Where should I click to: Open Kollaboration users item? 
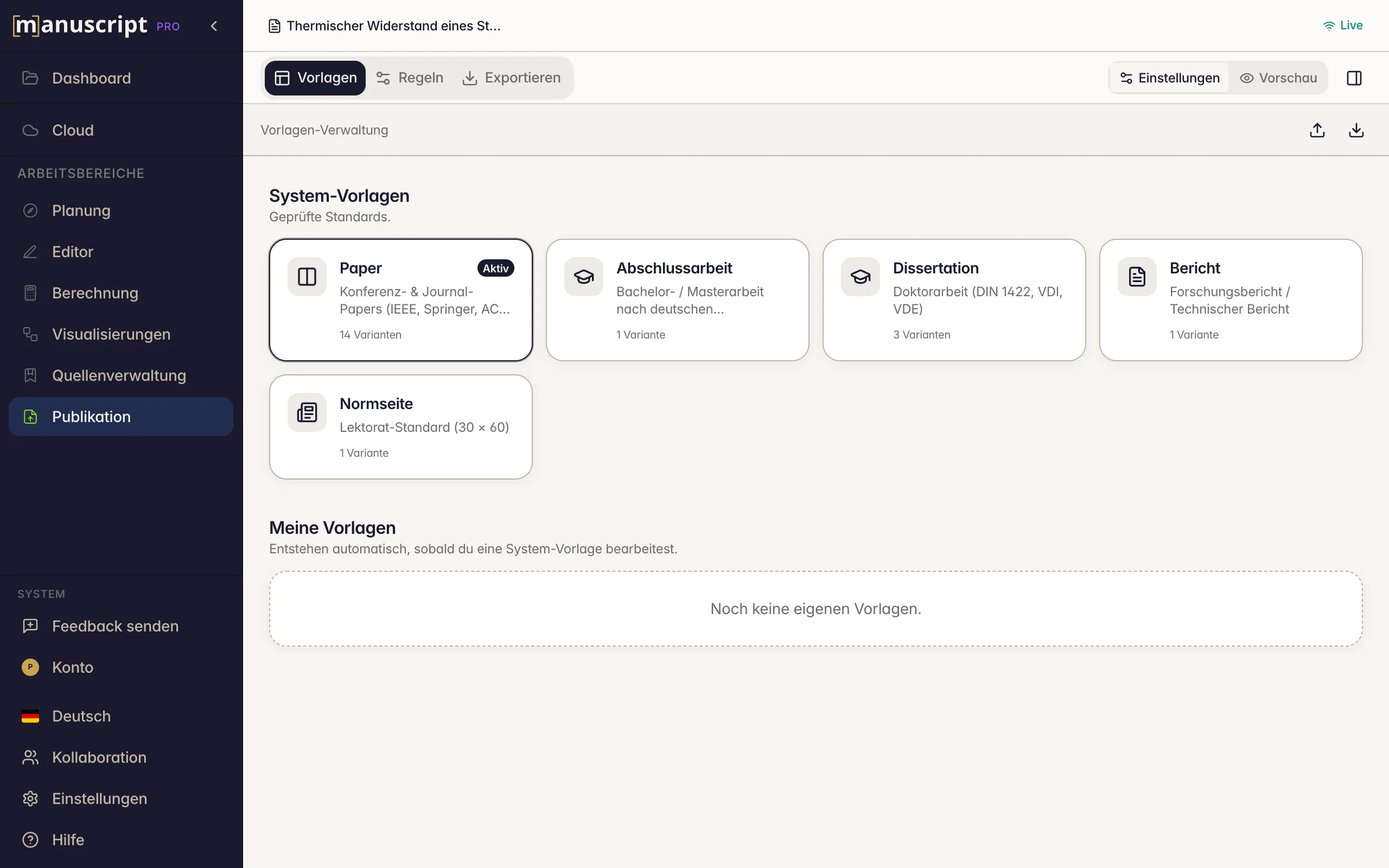121,757
